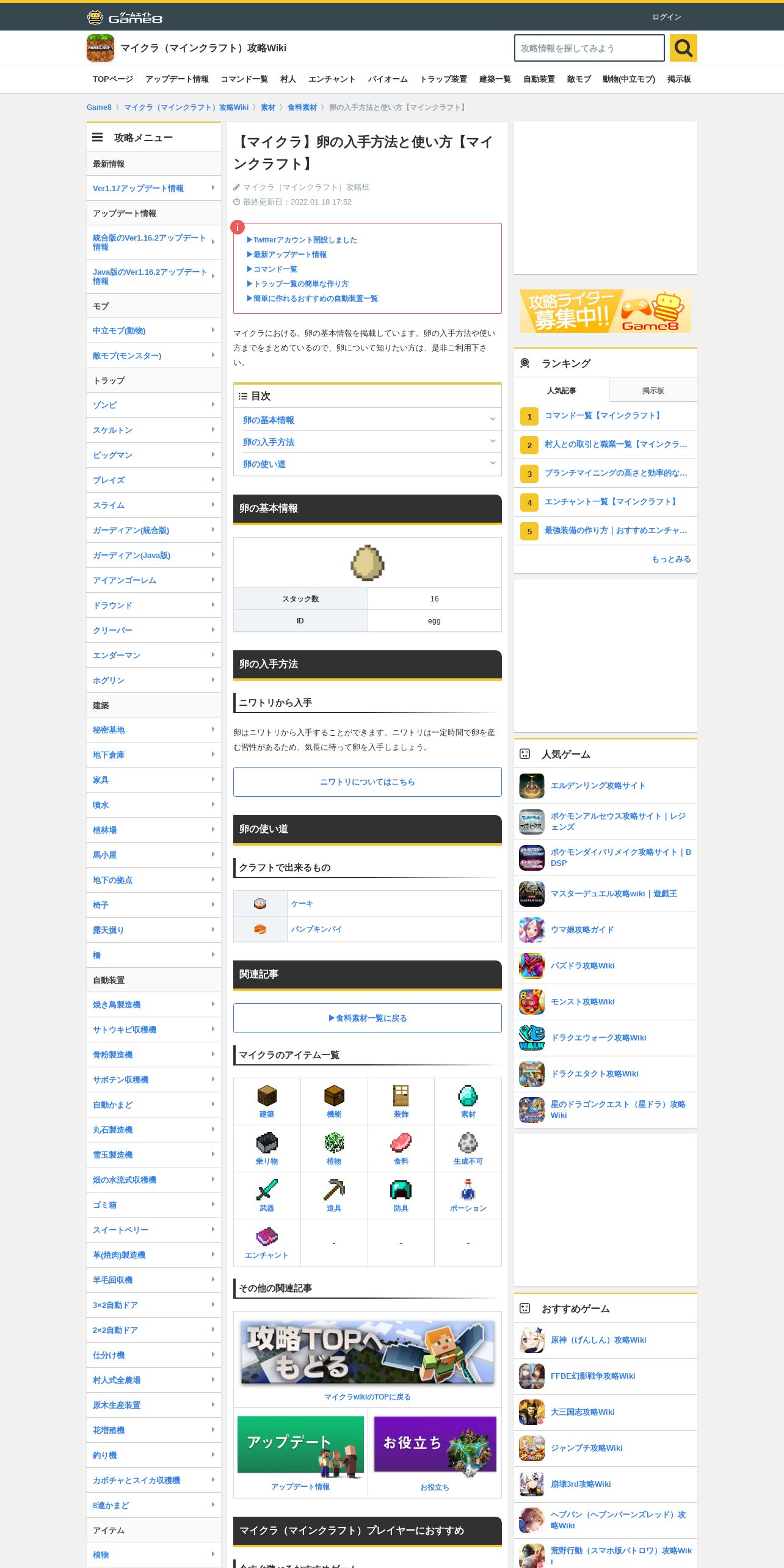Click ニワトリについてはこちら button

[367, 782]
